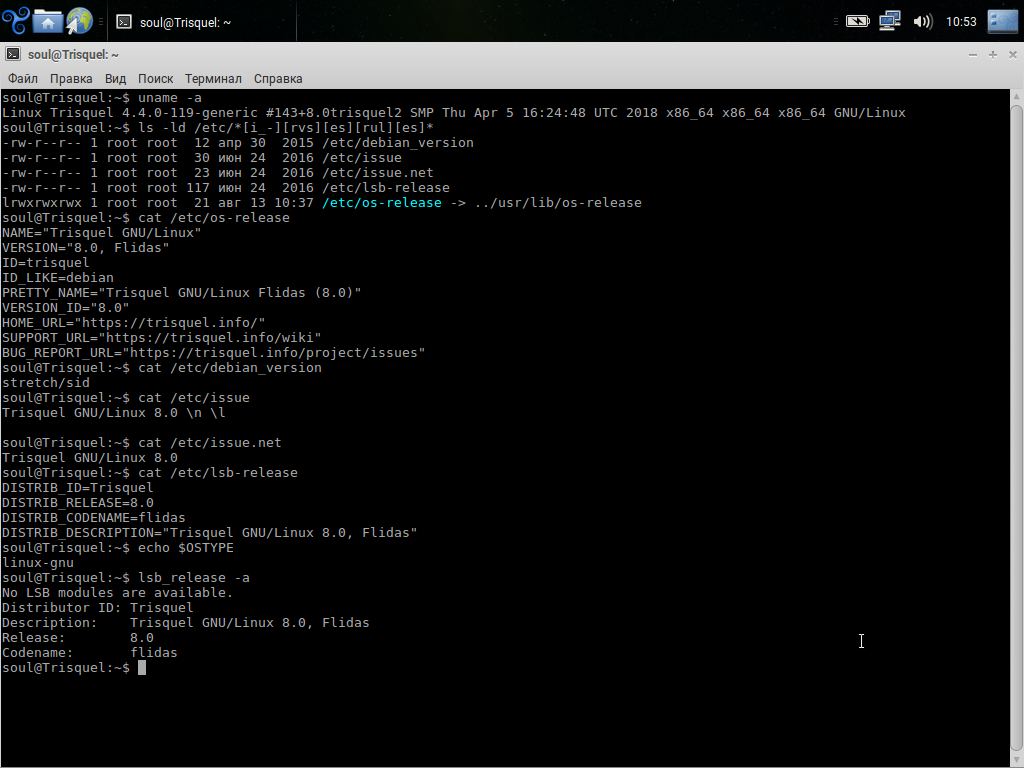
Task: Click the scrollbar up arrow
Action: click(x=1017, y=97)
